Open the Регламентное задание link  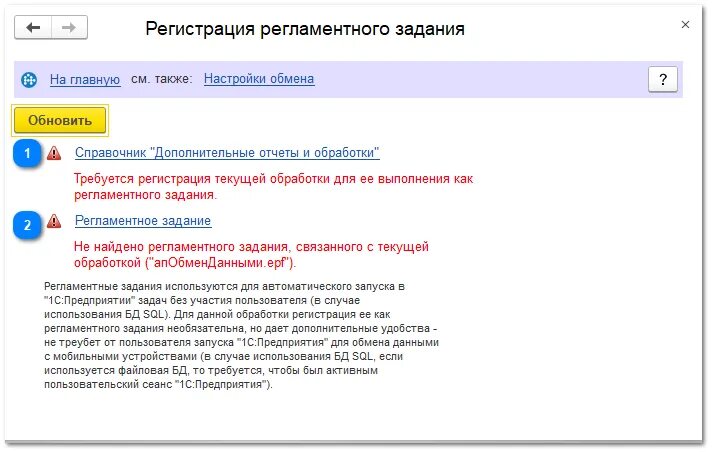pyautogui.click(x=143, y=221)
